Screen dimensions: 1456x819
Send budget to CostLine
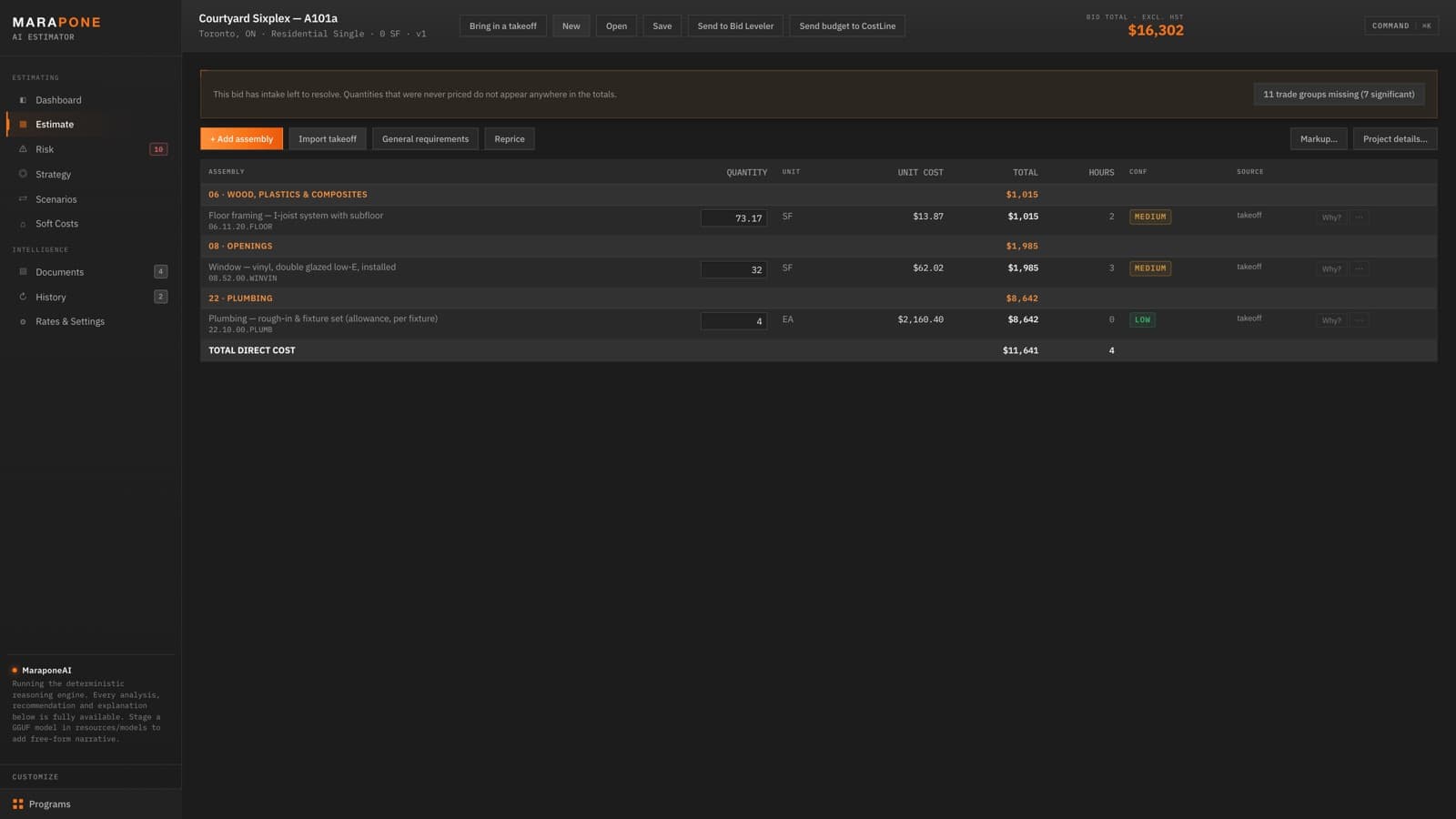point(847,25)
